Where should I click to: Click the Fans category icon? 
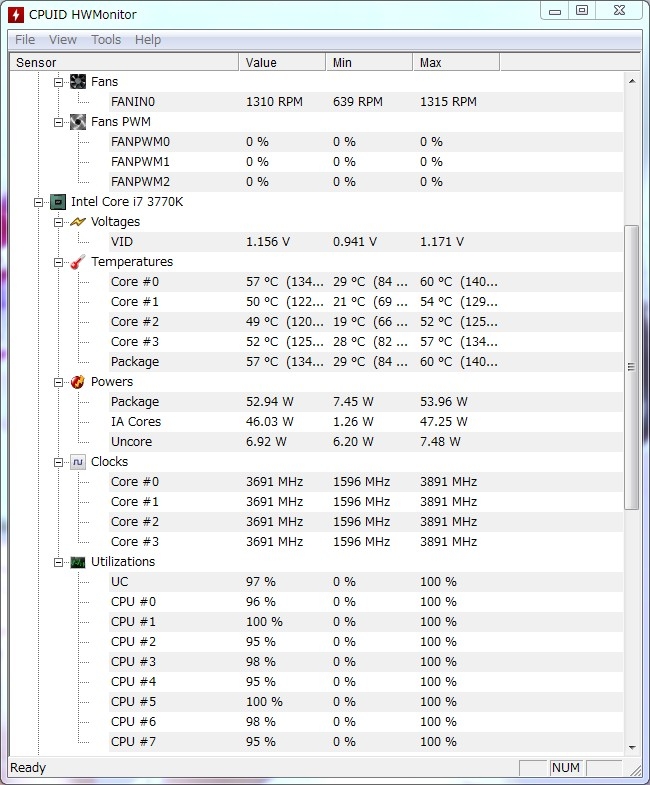(x=78, y=82)
